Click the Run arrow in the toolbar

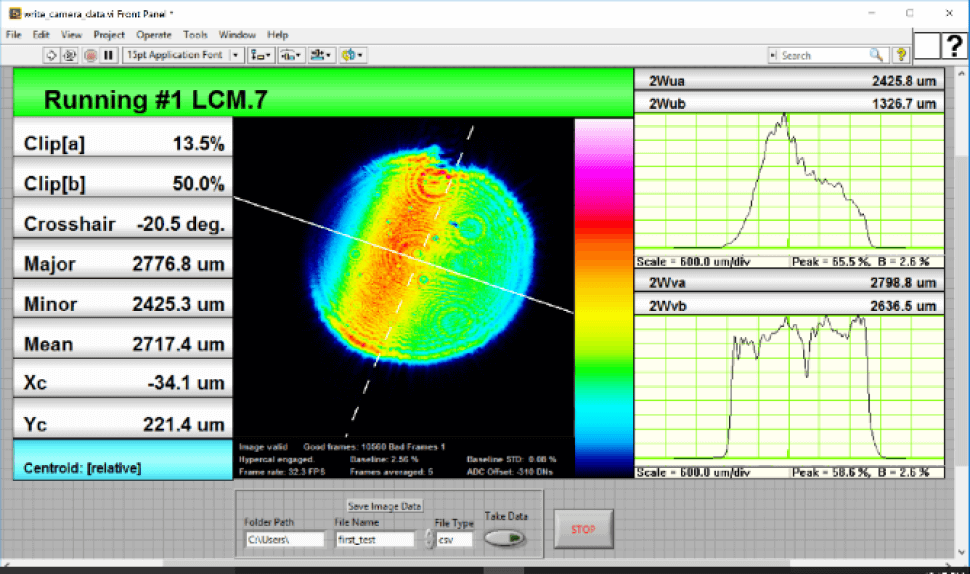pos(51,55)
